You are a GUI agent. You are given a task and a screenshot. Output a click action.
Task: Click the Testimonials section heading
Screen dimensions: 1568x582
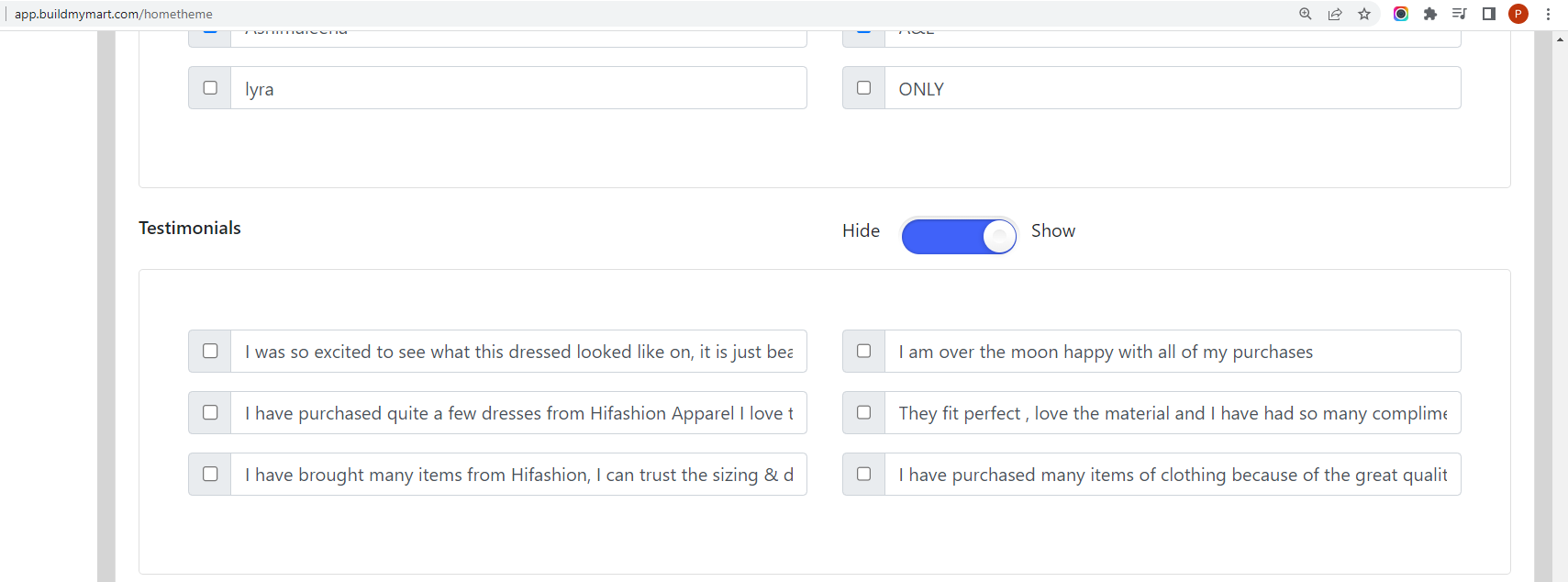tap(190, 228)
